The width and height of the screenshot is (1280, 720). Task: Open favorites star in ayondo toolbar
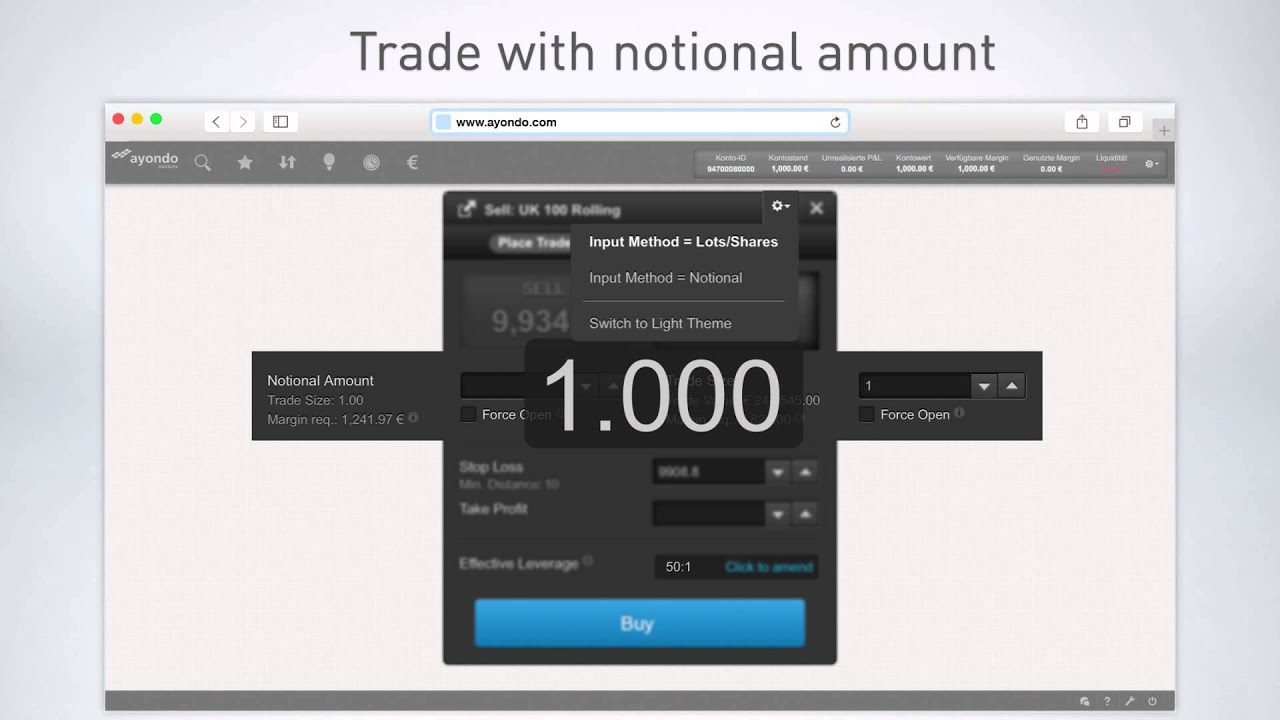245,162
